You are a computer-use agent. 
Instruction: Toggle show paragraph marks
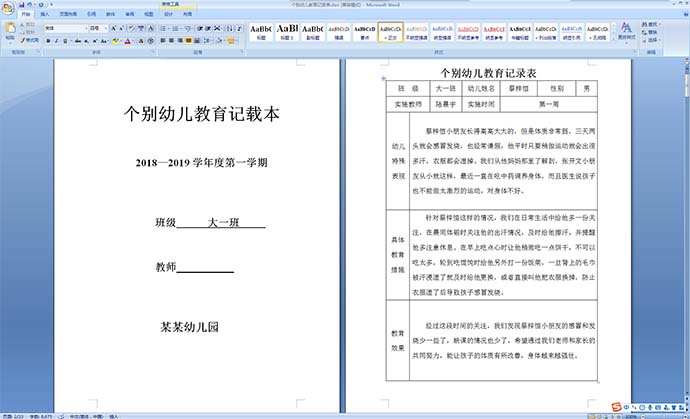[x=239, y=28]
